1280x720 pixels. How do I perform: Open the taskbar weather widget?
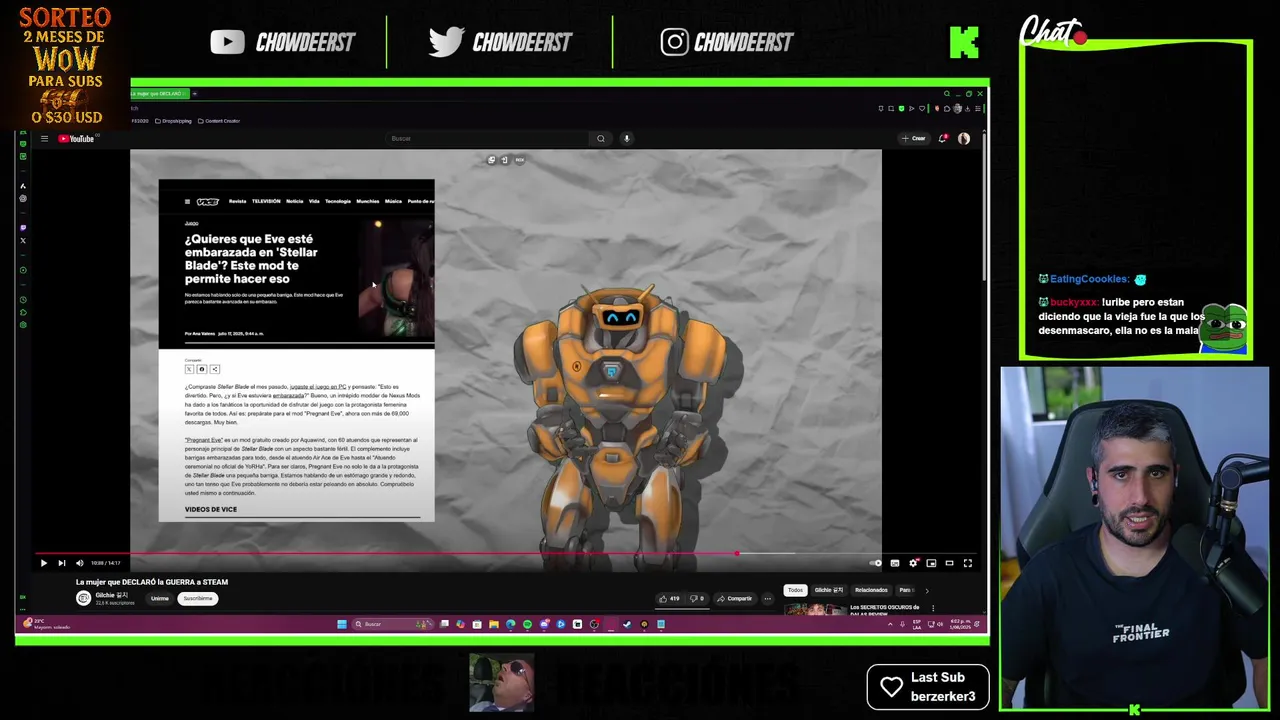click(47, 624)
